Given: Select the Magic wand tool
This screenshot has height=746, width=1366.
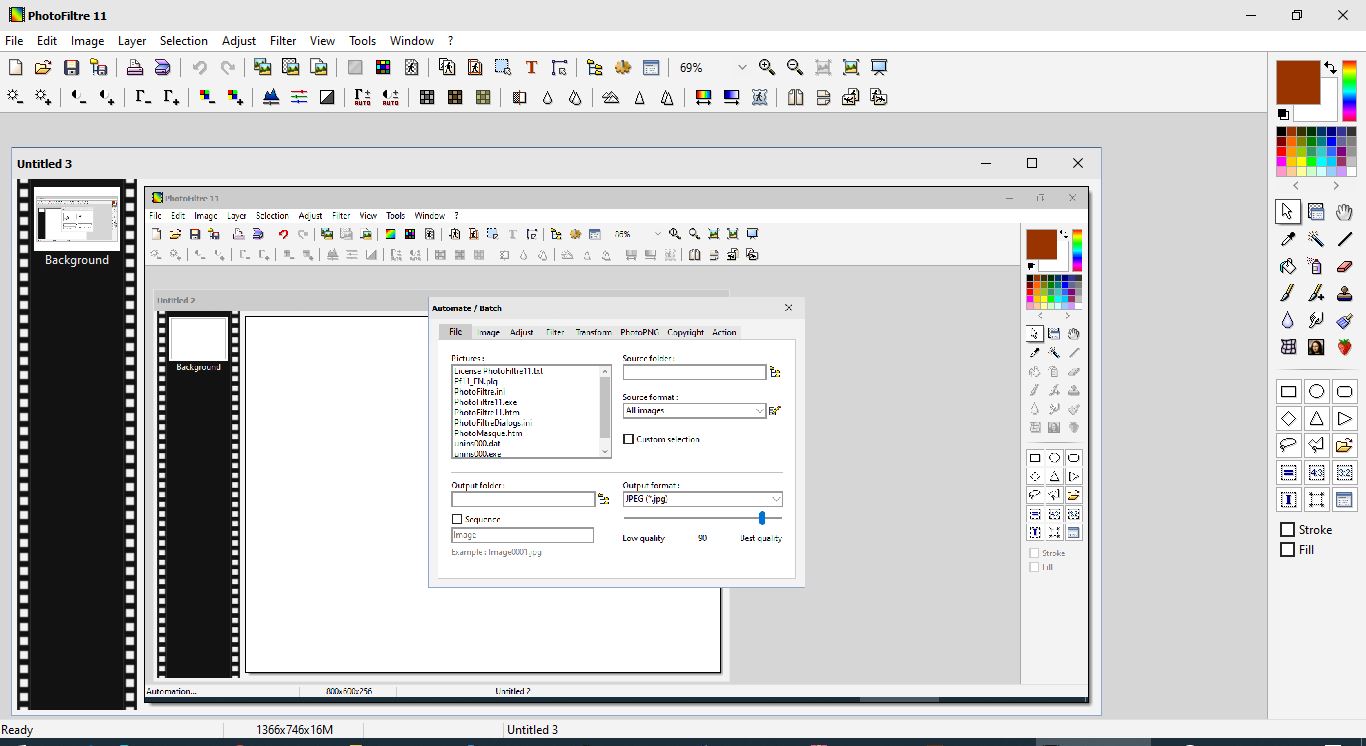Looking at the screenshot, I should [1316, 239].
